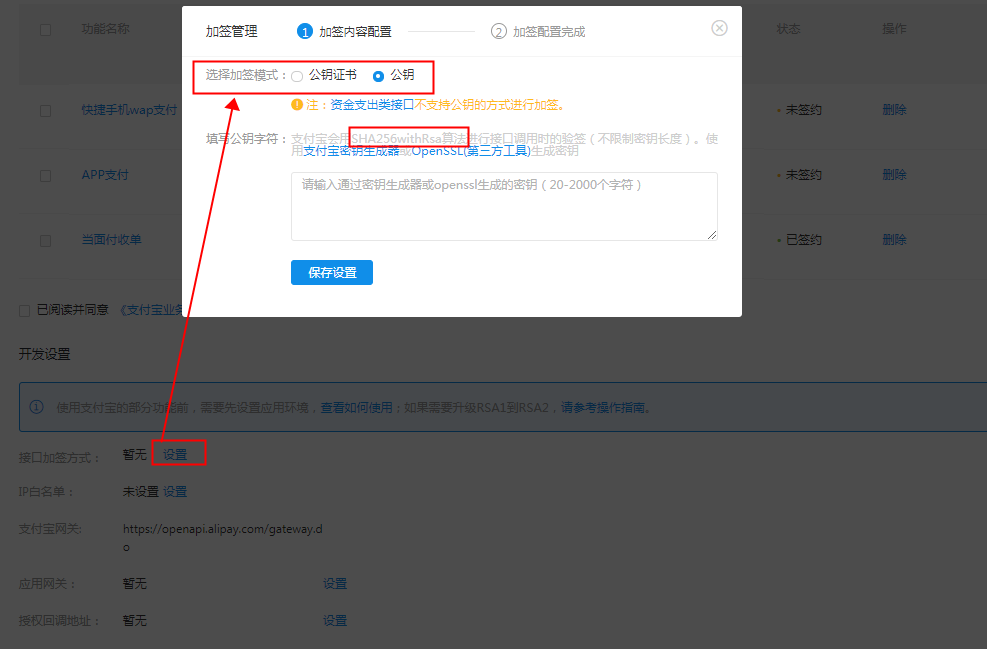Click the step 2 circle for 加签配置完成
This screenshot has width=987, height=649.
(x=499, y=31)
